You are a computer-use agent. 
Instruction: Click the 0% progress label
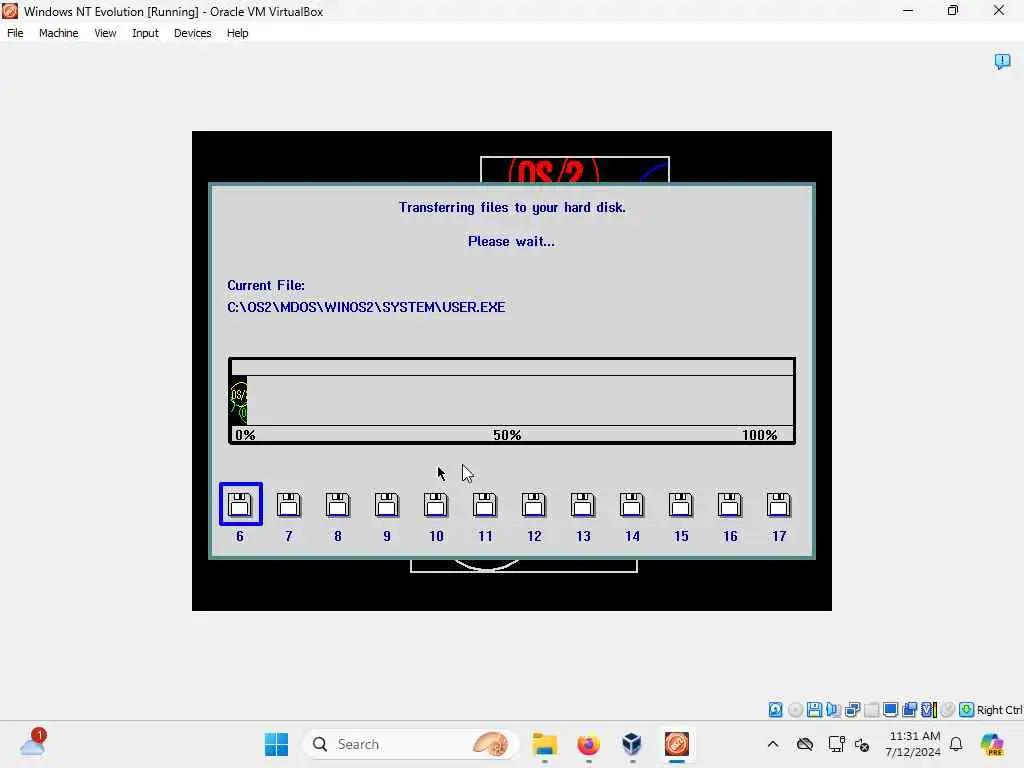245,435
